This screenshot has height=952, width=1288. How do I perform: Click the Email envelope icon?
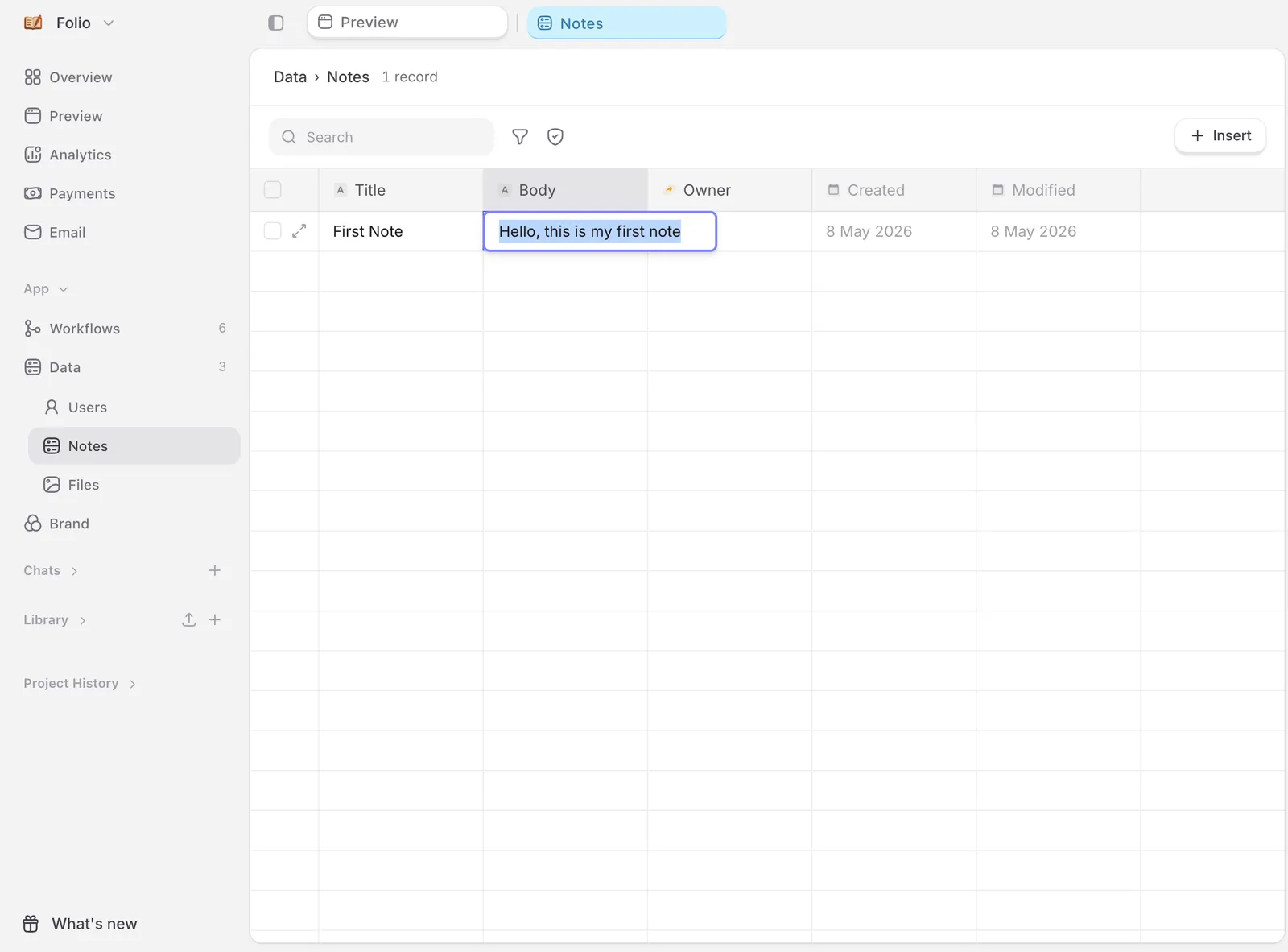pyautogui.click(x=32, y=232)
